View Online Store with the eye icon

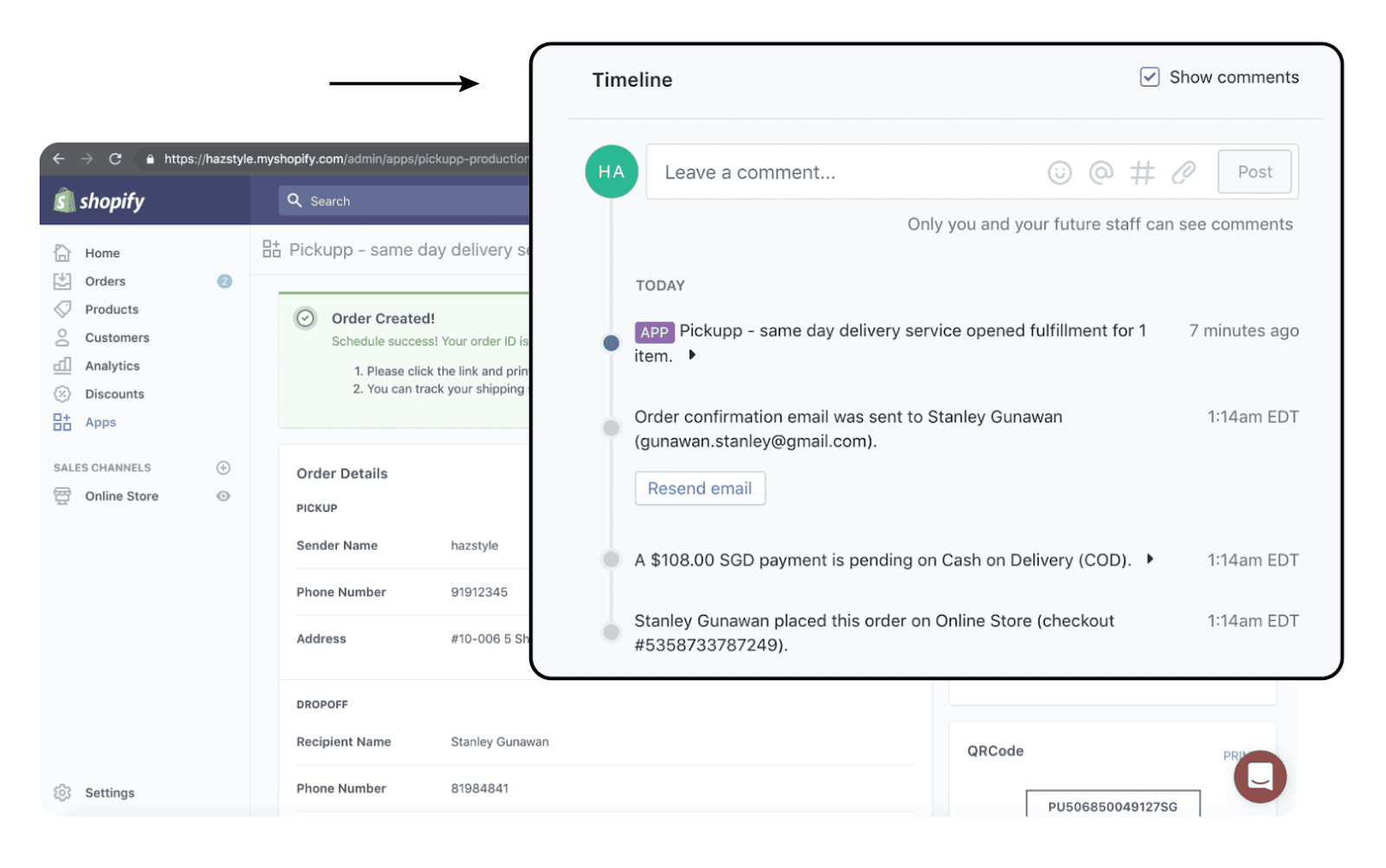(x=223, y=496)
